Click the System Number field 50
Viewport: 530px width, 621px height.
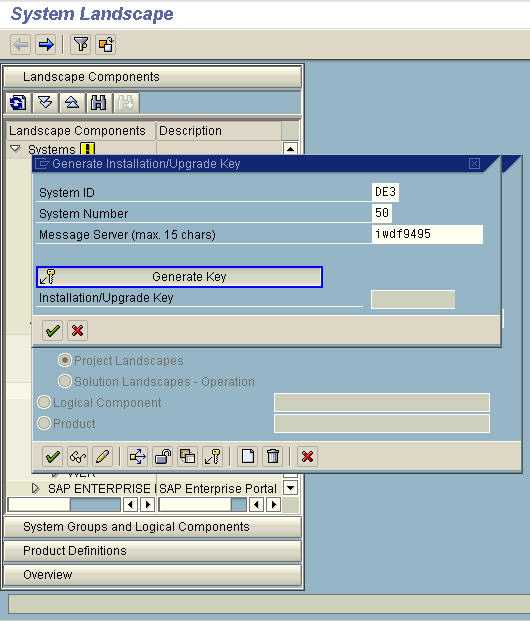(x=382, y=213)
